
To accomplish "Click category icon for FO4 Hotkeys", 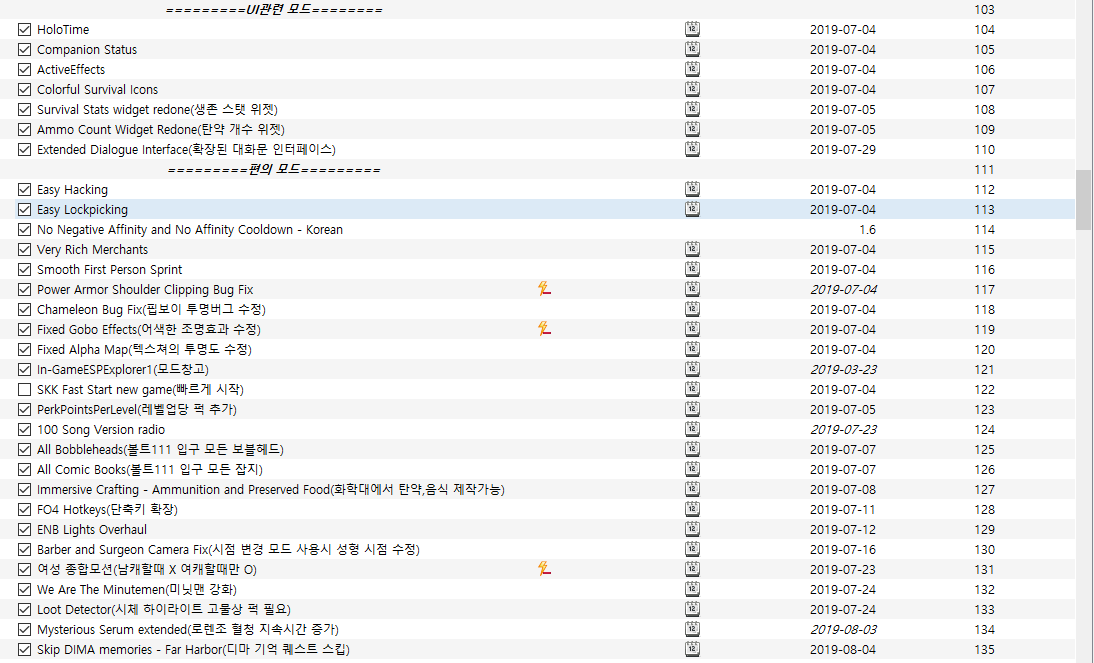I will point(691,509).
